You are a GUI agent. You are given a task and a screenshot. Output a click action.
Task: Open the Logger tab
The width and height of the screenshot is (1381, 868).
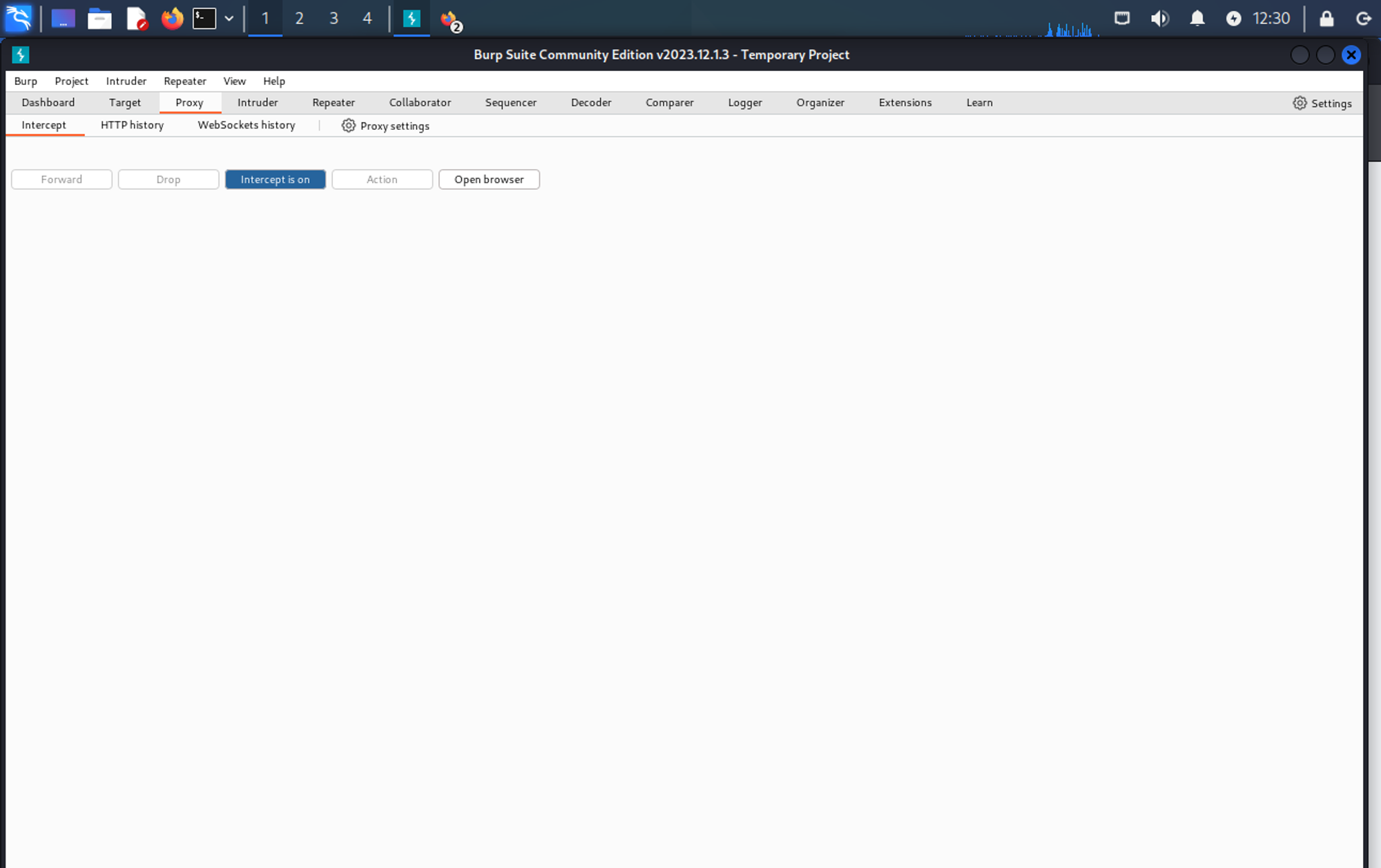coord(745,102)
